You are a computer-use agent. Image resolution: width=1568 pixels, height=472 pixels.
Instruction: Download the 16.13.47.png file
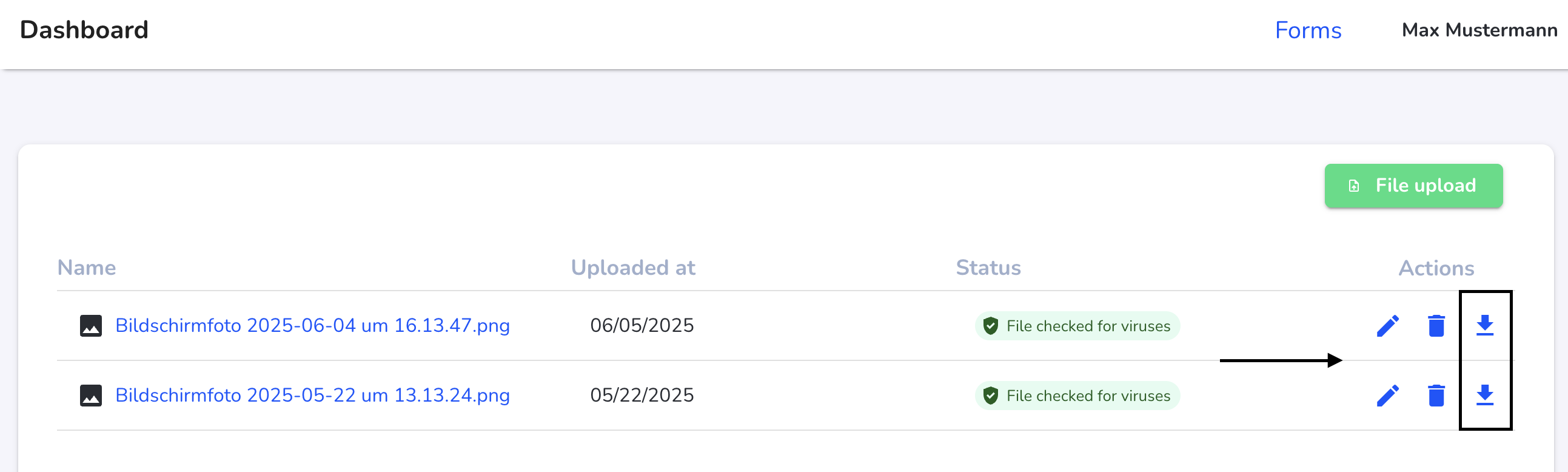(x=1484, y=326)
